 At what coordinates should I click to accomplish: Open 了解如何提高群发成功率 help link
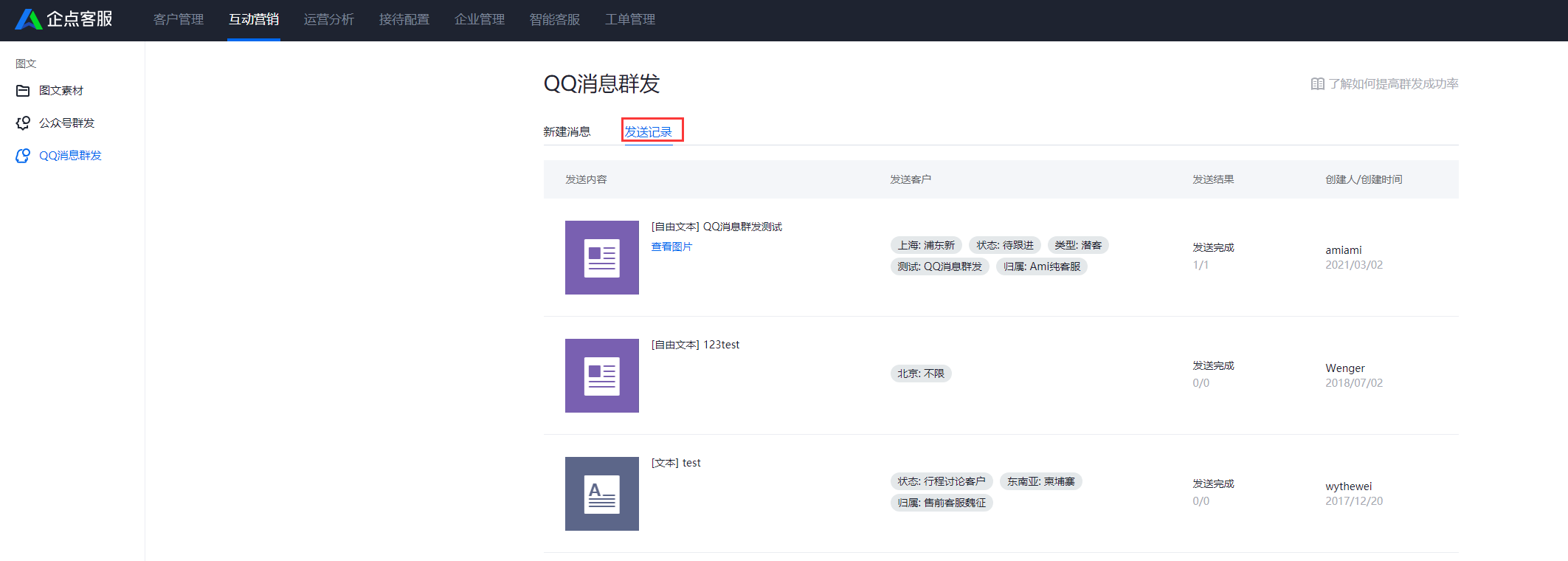coord(1393,84)
